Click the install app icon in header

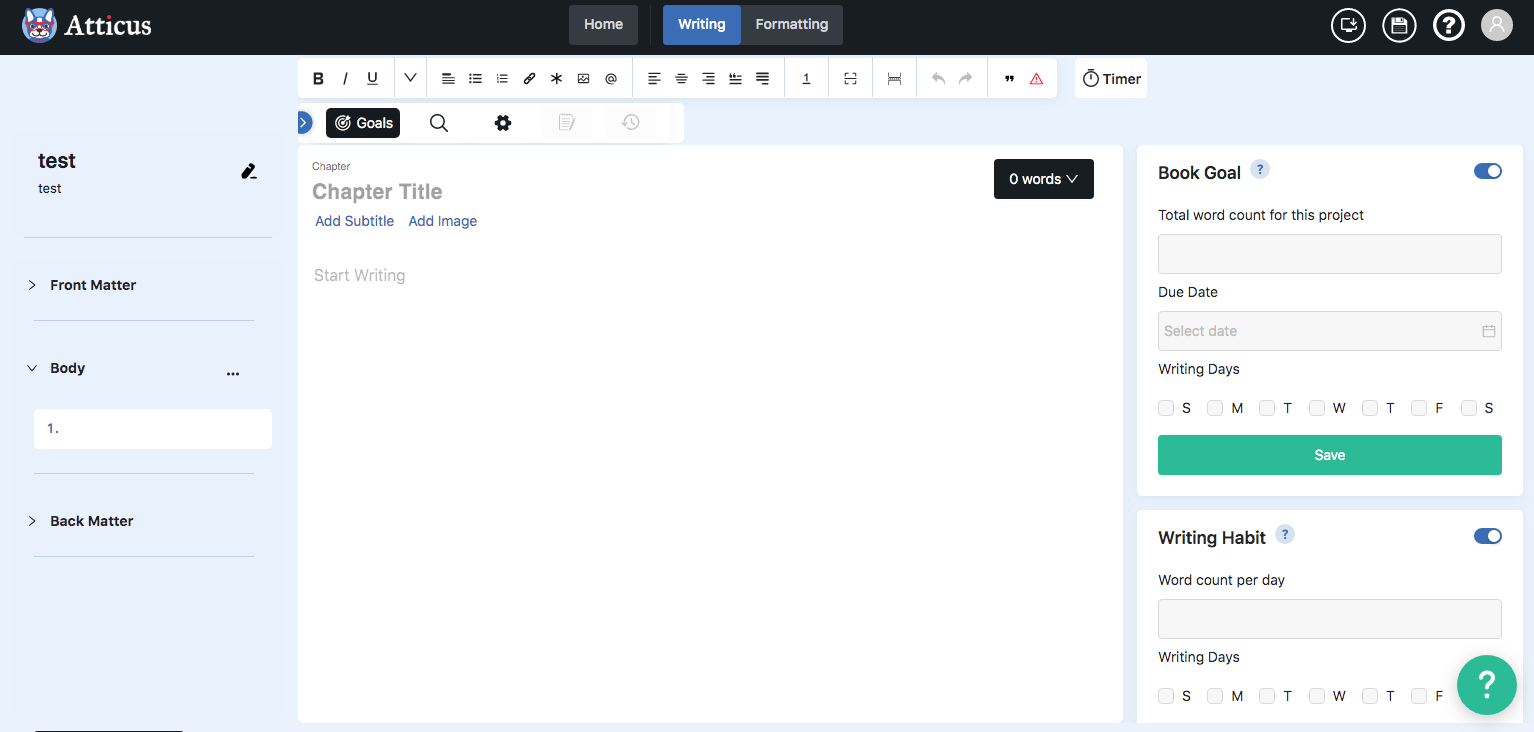coord(1348,25)
